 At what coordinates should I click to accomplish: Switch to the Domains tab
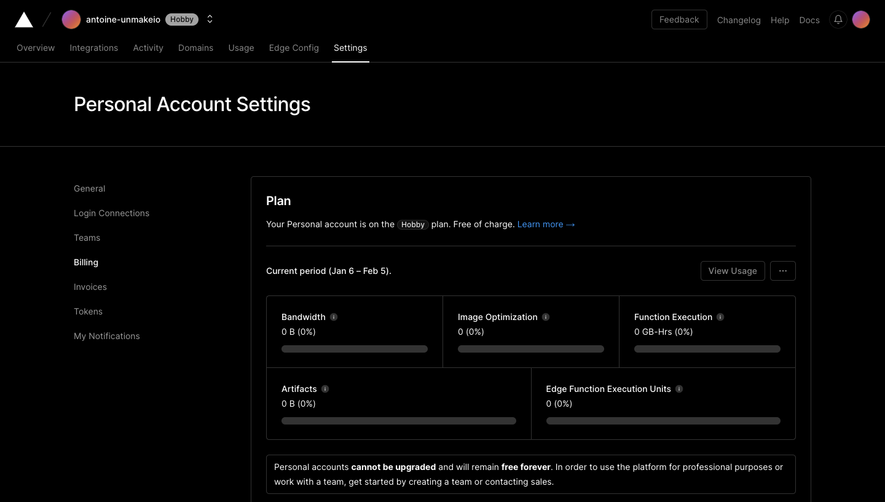pos(196,48)
